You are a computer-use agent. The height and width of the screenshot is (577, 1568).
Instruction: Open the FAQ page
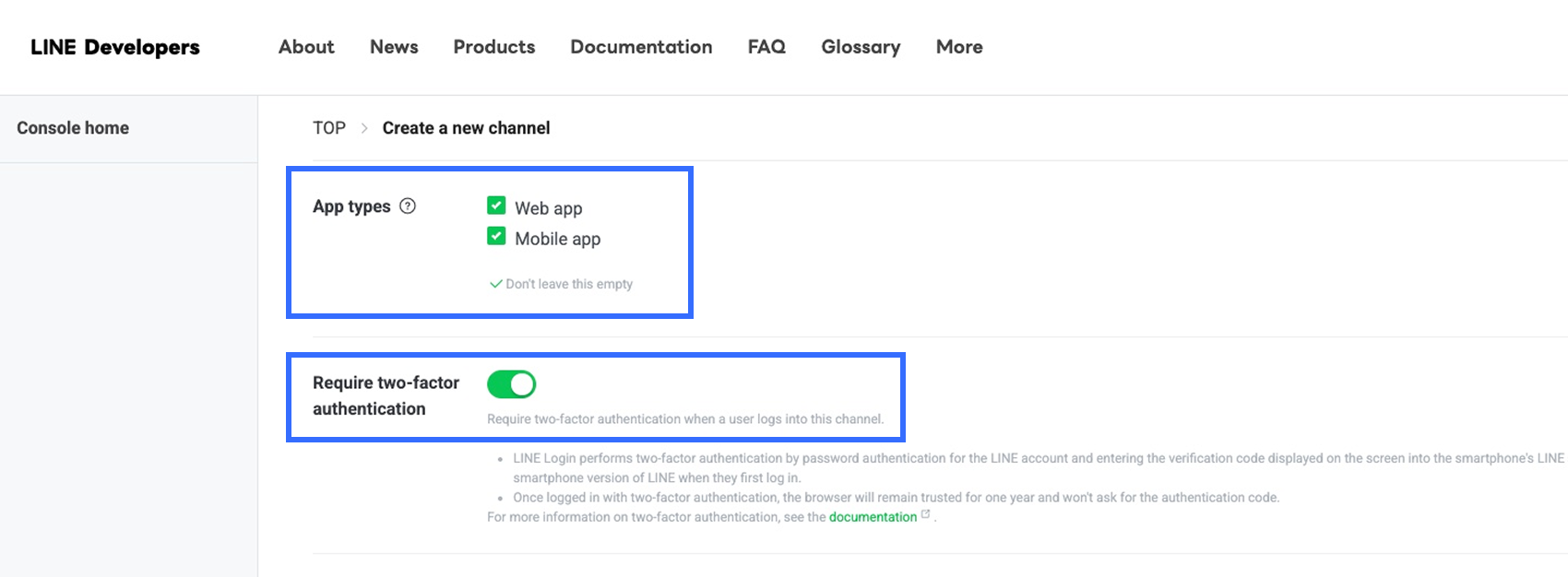(x=766, y=47)
